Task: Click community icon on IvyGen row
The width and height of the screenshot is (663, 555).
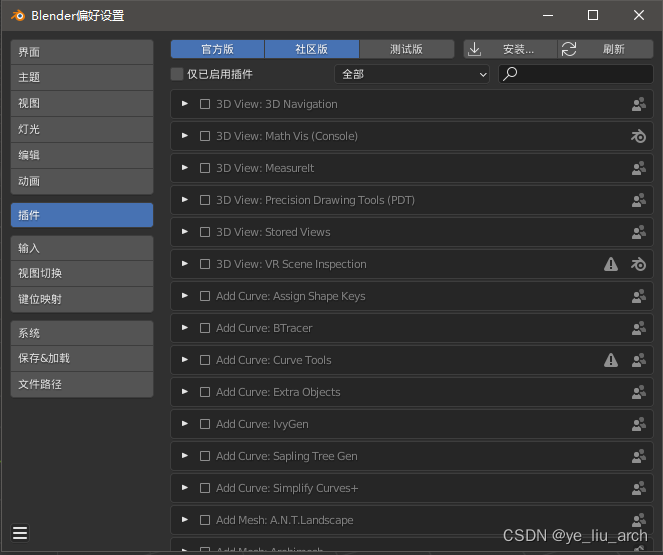Action: tap(638, 424)
